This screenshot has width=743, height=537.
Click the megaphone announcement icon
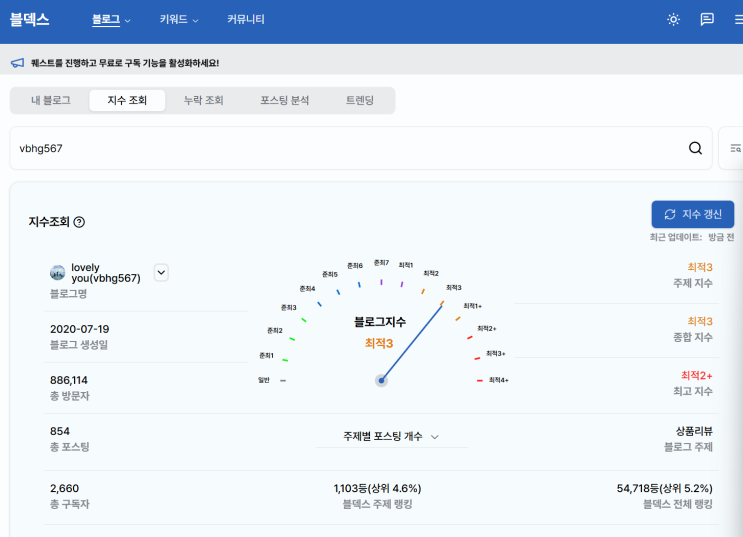coord(18,63)
